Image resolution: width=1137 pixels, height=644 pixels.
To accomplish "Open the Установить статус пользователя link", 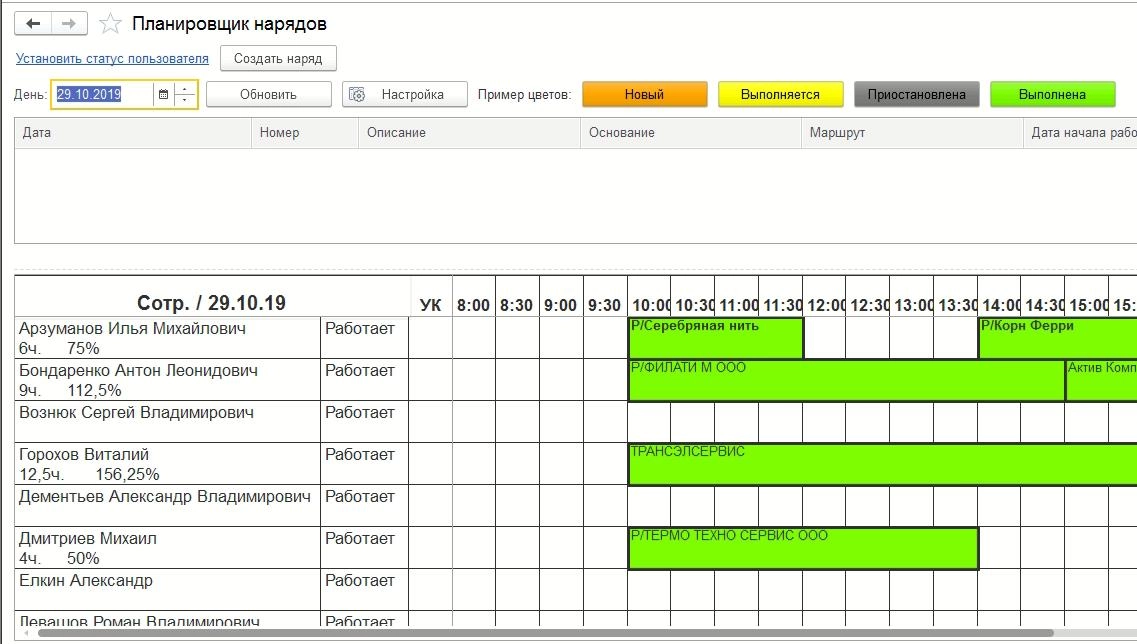I will 112,59.
